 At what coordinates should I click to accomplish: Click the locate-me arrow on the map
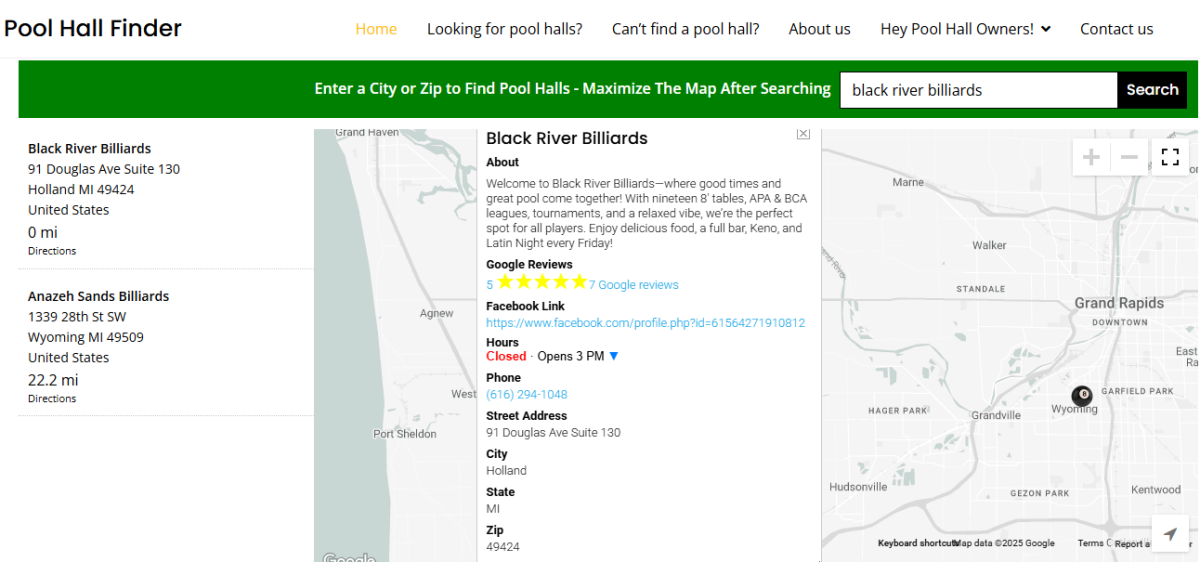[x=1170, y=534]
